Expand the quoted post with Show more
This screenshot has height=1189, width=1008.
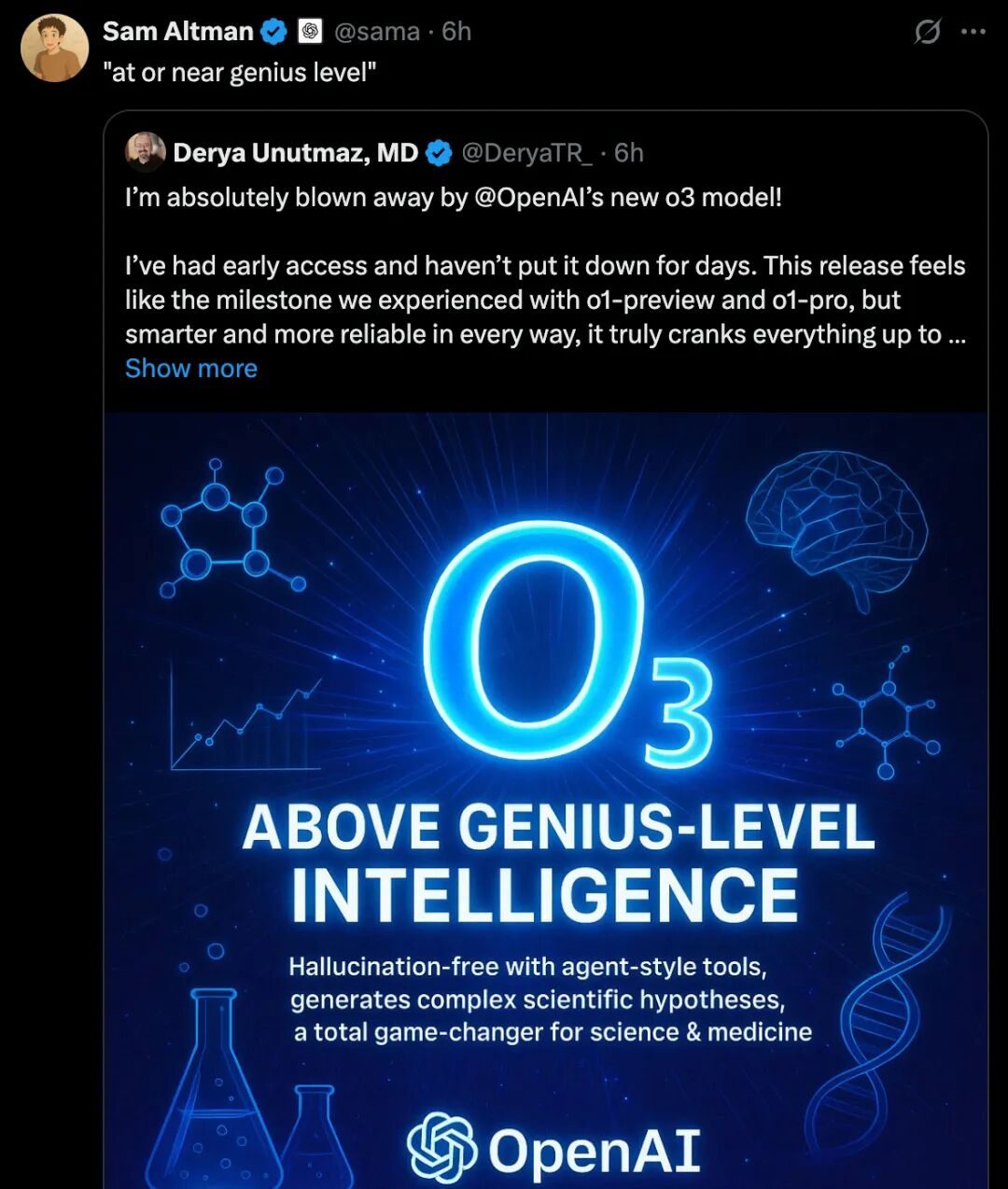[191, 369]
